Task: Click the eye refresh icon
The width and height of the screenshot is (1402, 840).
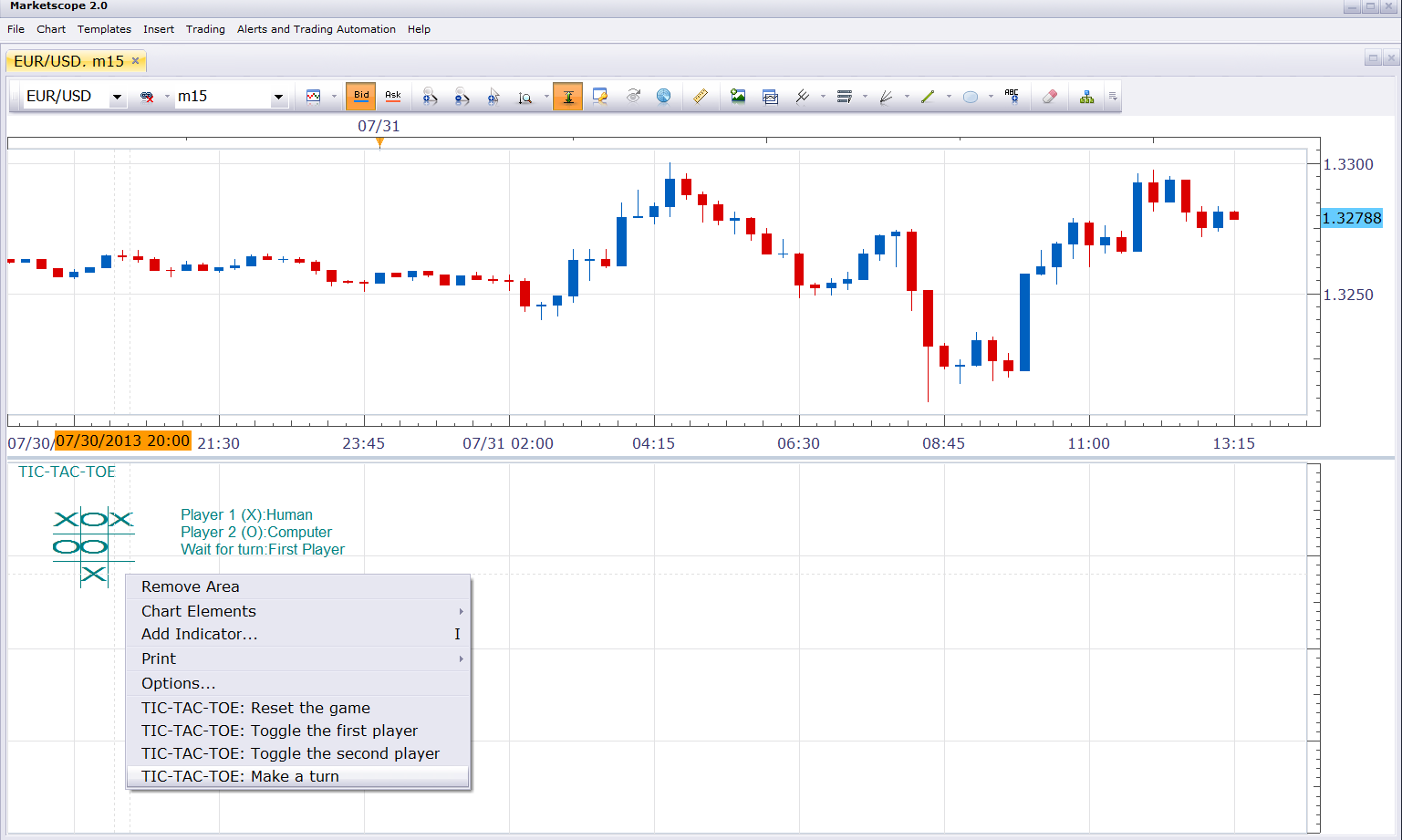Action: pyautogui.click(x=633, y=96)
